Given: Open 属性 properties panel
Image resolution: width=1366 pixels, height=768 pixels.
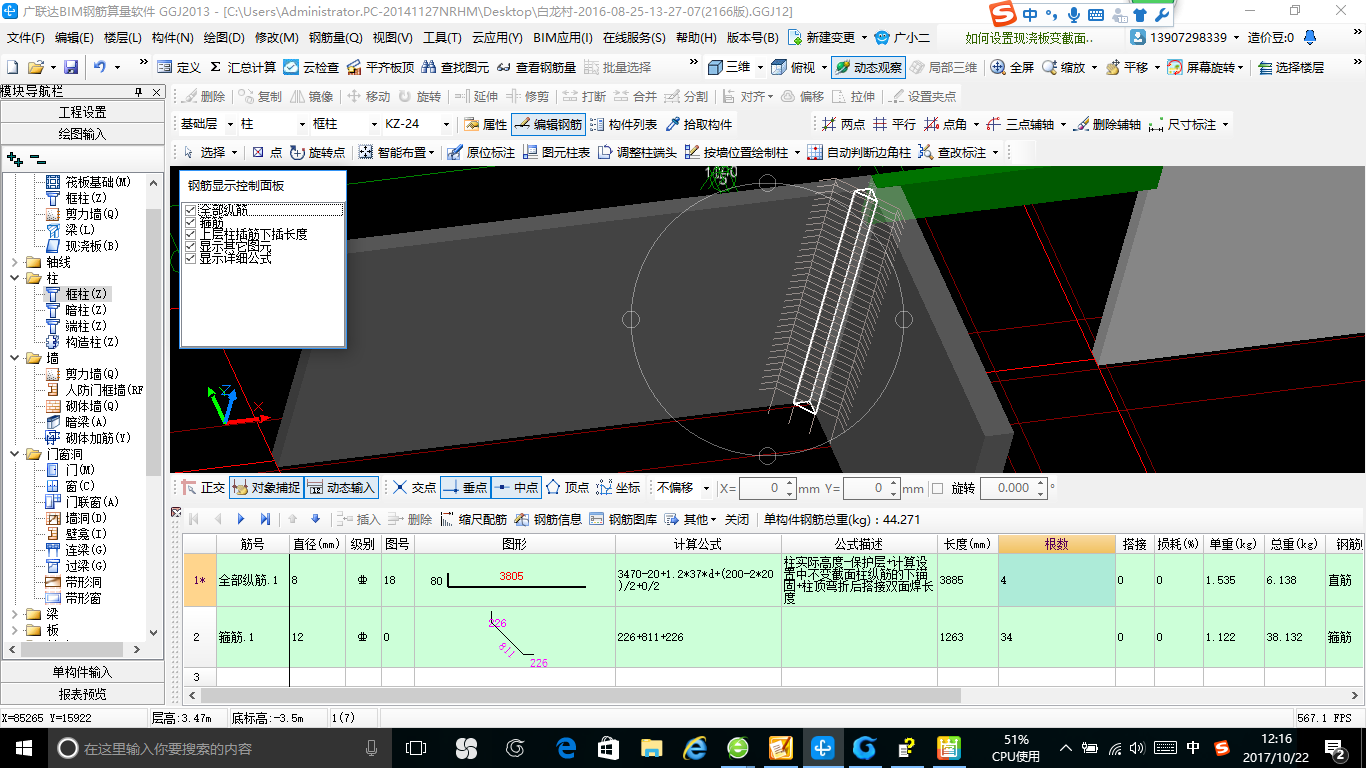Looking at the screenshot, I should click(486, 125).
